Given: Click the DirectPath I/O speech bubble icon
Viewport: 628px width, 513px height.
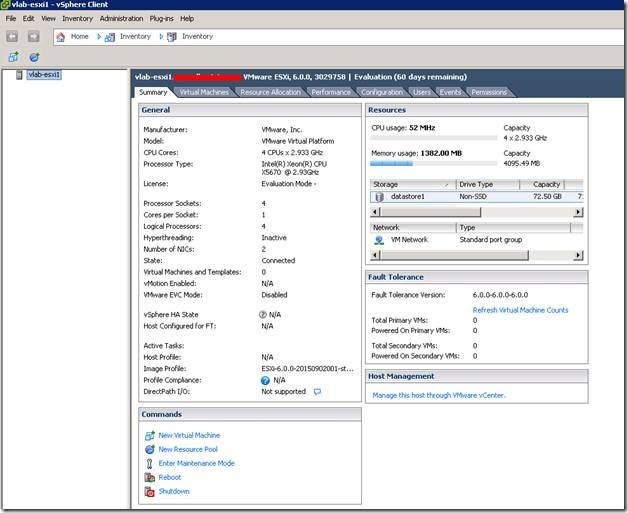Looking at the screenshot, I should coord(317,392).
